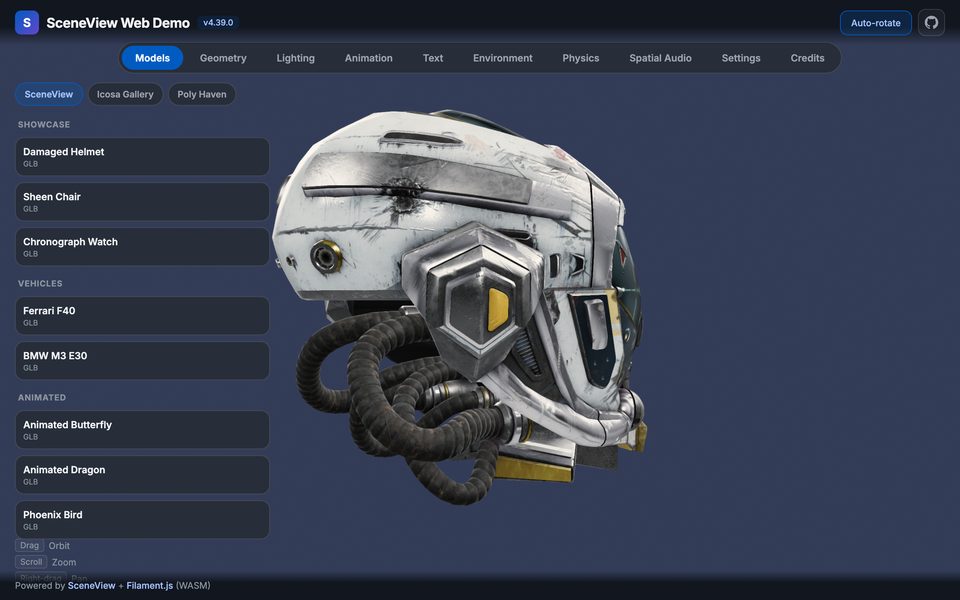Click the v4.39.0 version badge
Image resolution: width=960 pixels, height=600 pixels.
(x=218, y=23)
